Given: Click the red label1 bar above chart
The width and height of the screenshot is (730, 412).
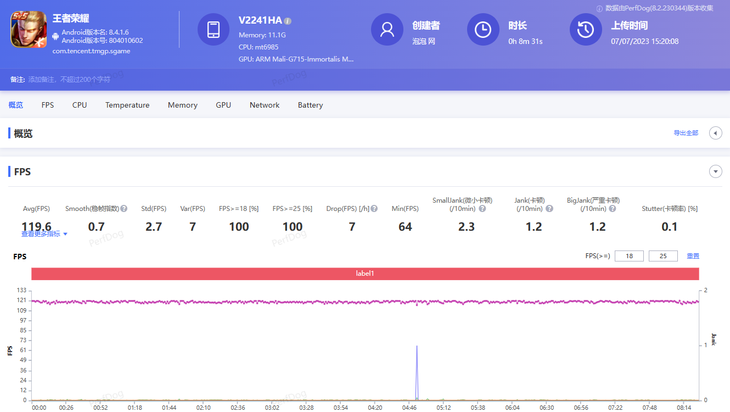Looking at the screenshot, I should coord(365,274).
